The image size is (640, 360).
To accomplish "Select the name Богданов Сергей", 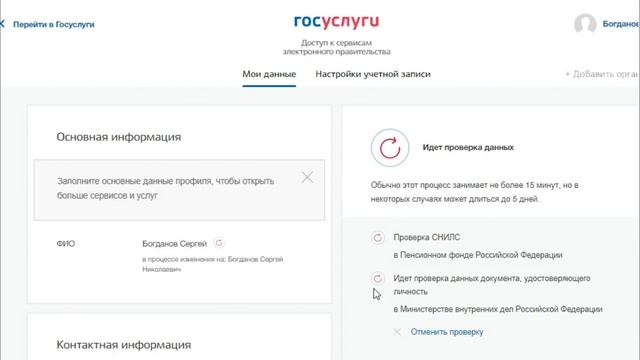I will (174, 244).
